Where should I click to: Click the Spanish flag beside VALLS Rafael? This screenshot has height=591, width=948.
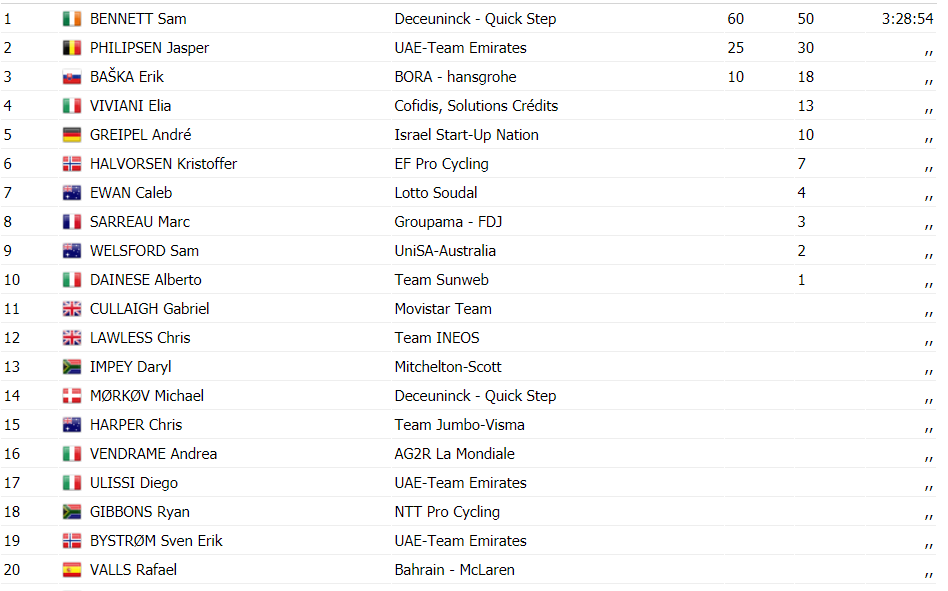pyautogui.click(x=71, y=570)
